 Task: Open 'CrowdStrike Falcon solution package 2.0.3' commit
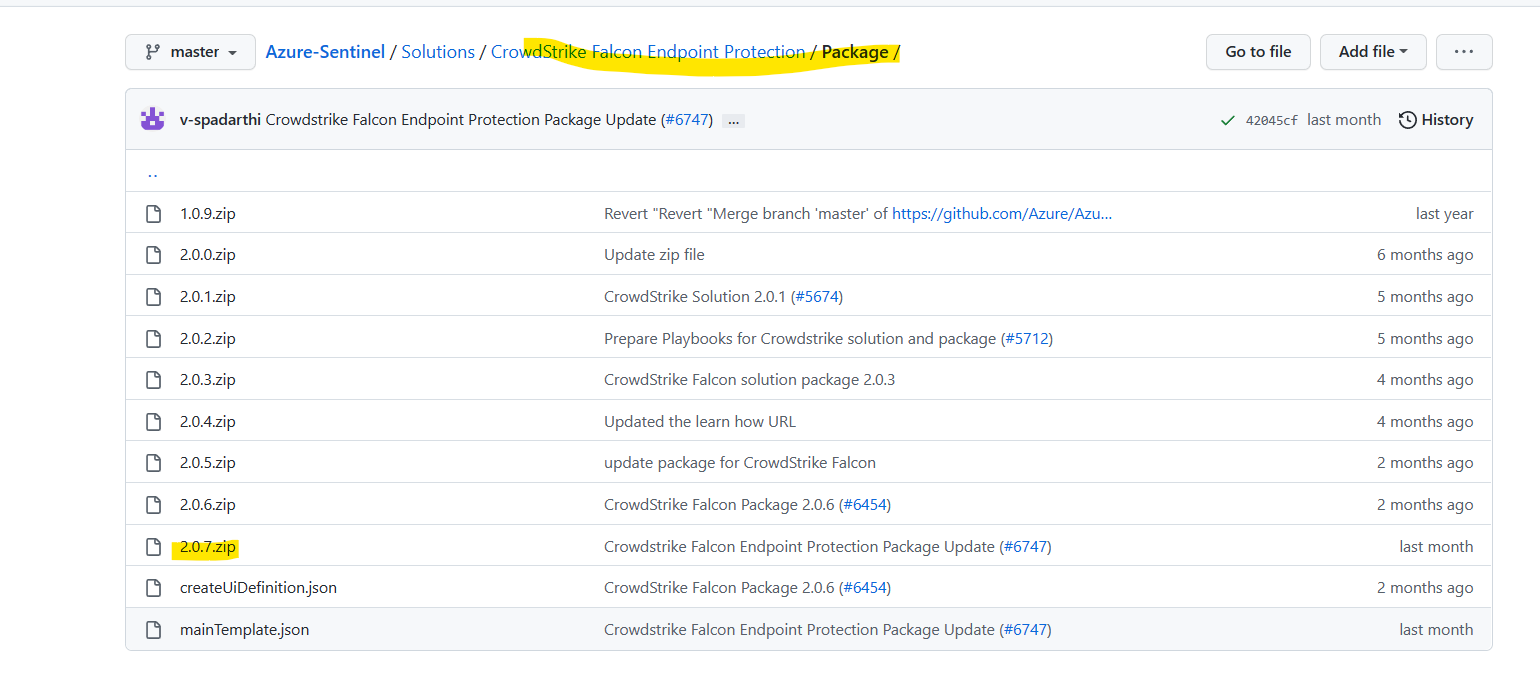point(749,380)
